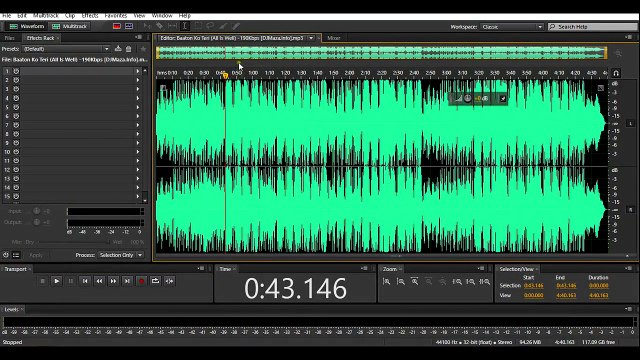Select the Spot Healing Brush tool
Viewport: 640px width, 360px height.
236,26
